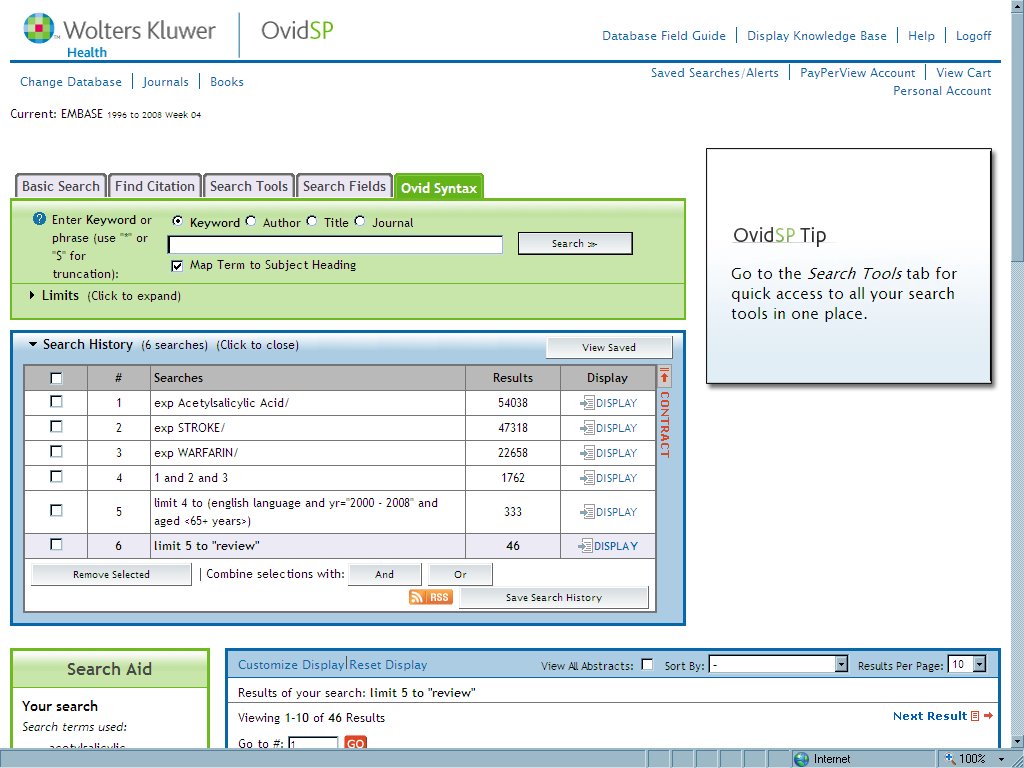1024x768 pixels.
Task: Combine selections with And button
Action: [385, 574]
